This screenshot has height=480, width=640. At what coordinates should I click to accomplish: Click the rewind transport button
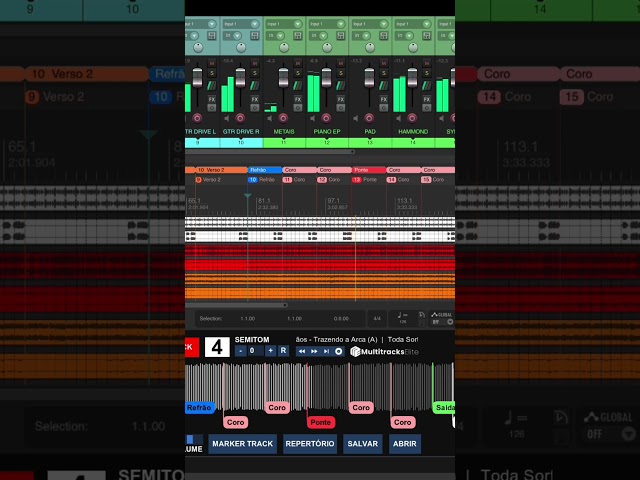[302, 351]
